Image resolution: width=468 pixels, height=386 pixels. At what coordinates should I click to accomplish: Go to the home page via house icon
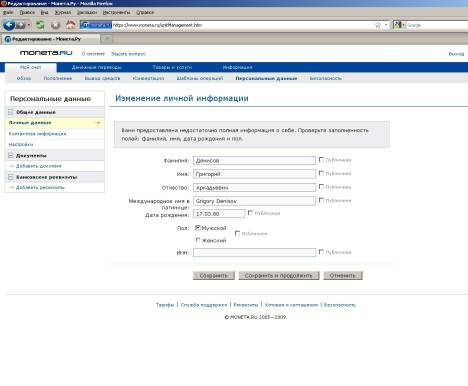pos(70,25)
